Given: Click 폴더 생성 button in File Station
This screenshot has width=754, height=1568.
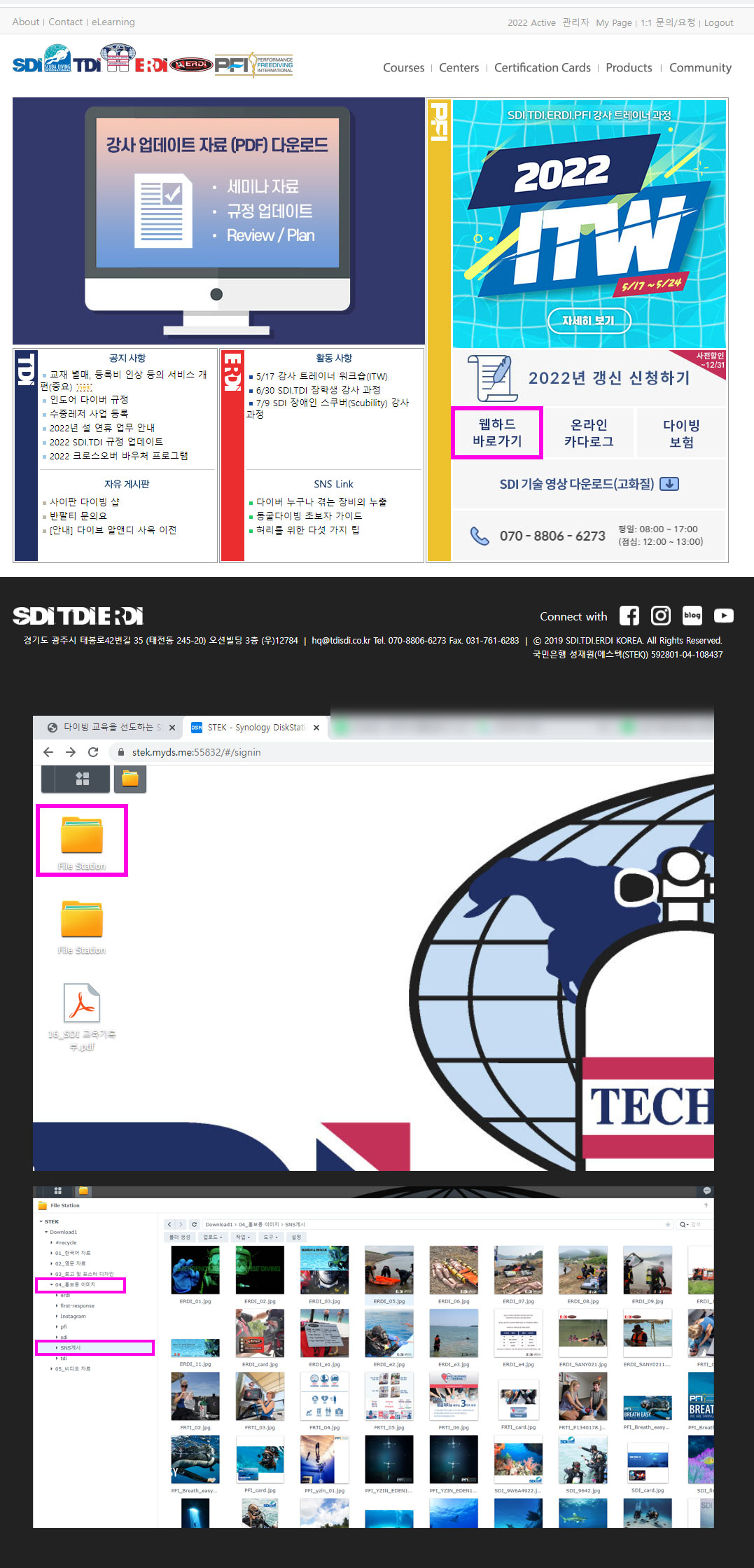Looking at the screenshot, I should (180, 1237).
